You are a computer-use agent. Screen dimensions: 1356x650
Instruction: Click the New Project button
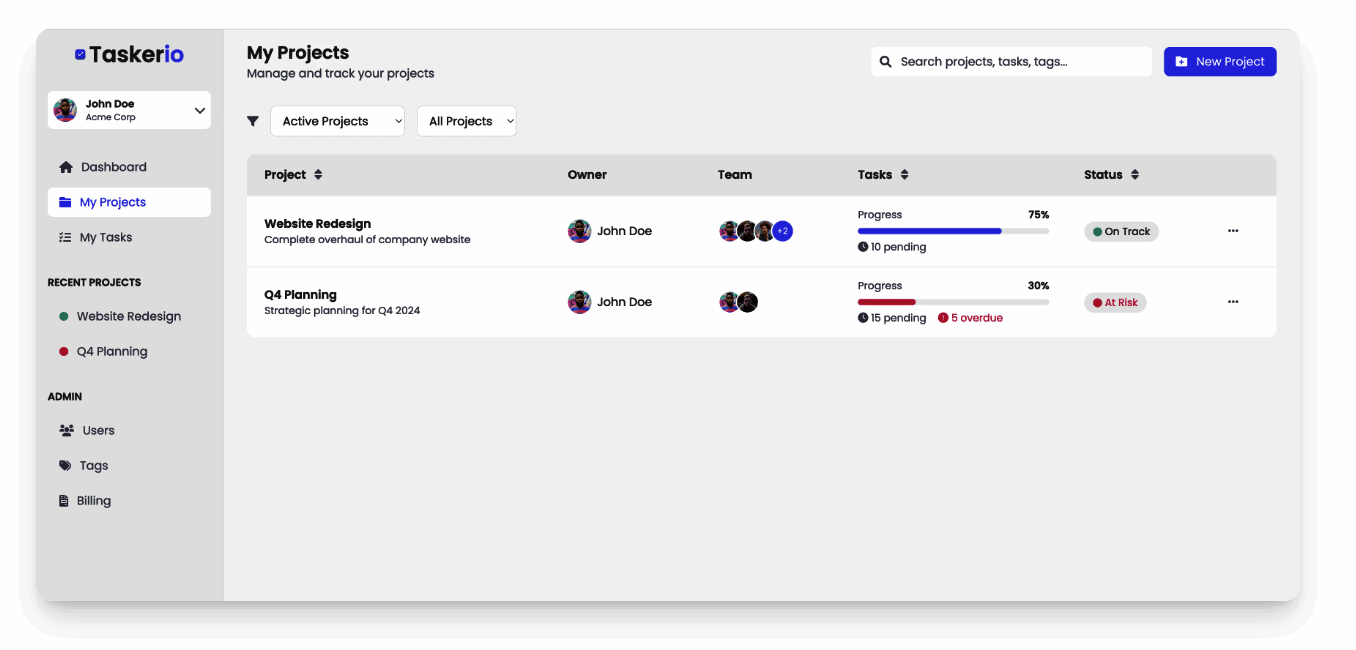tap(1220, 62)
